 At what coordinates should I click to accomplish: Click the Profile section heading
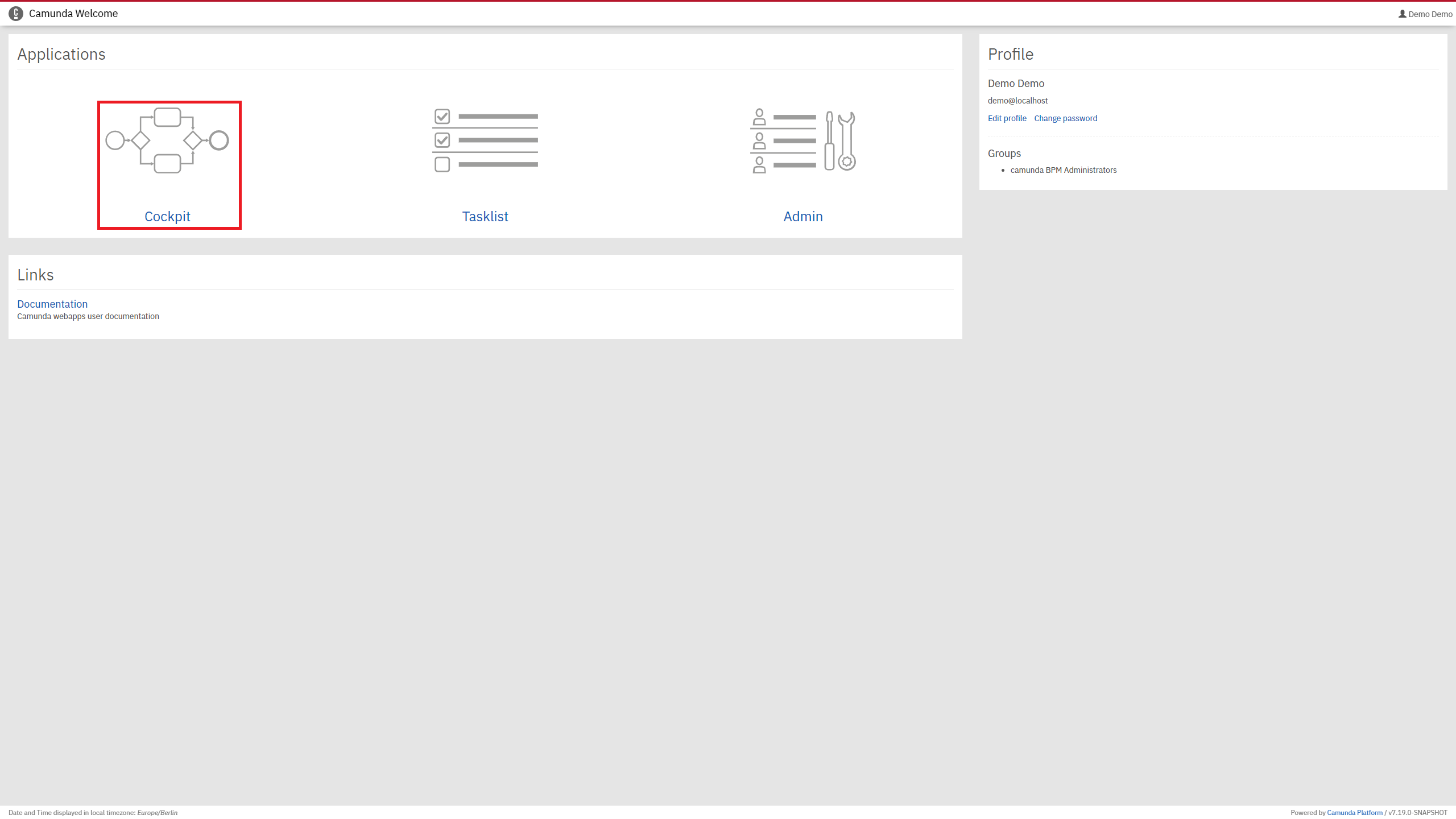(x=1011, y=54)
